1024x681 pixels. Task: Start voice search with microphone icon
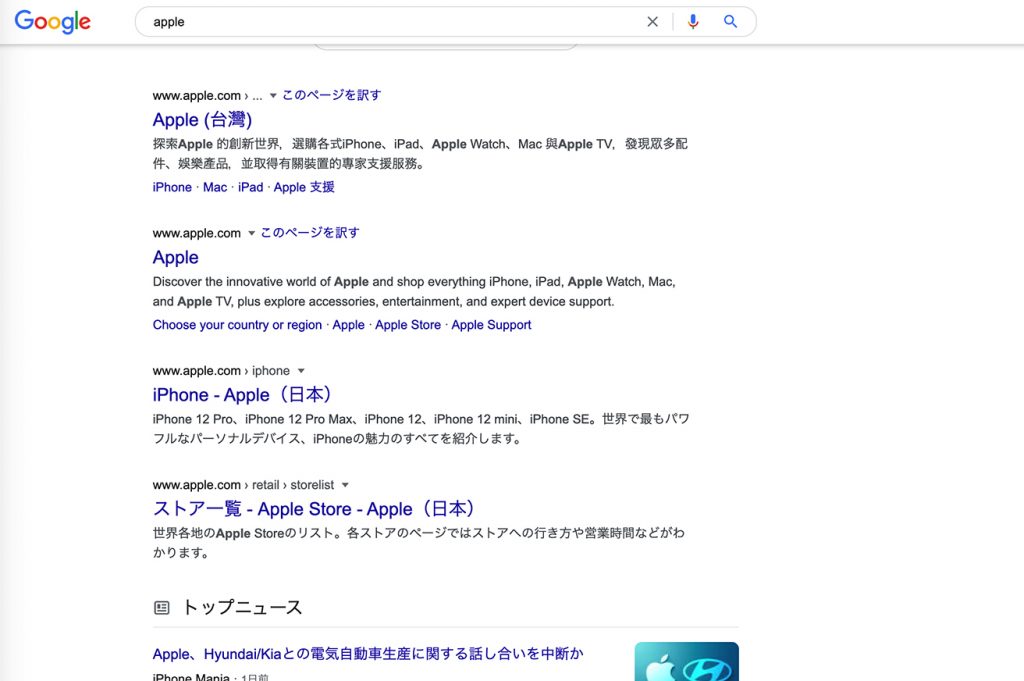pyautogui.click(x=693, y=22)
